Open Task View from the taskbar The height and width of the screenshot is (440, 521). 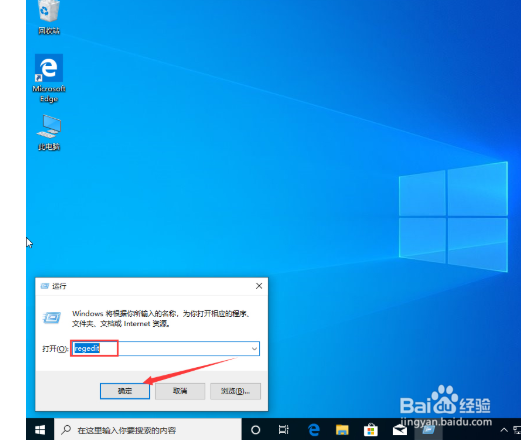[x=284, y=430]
